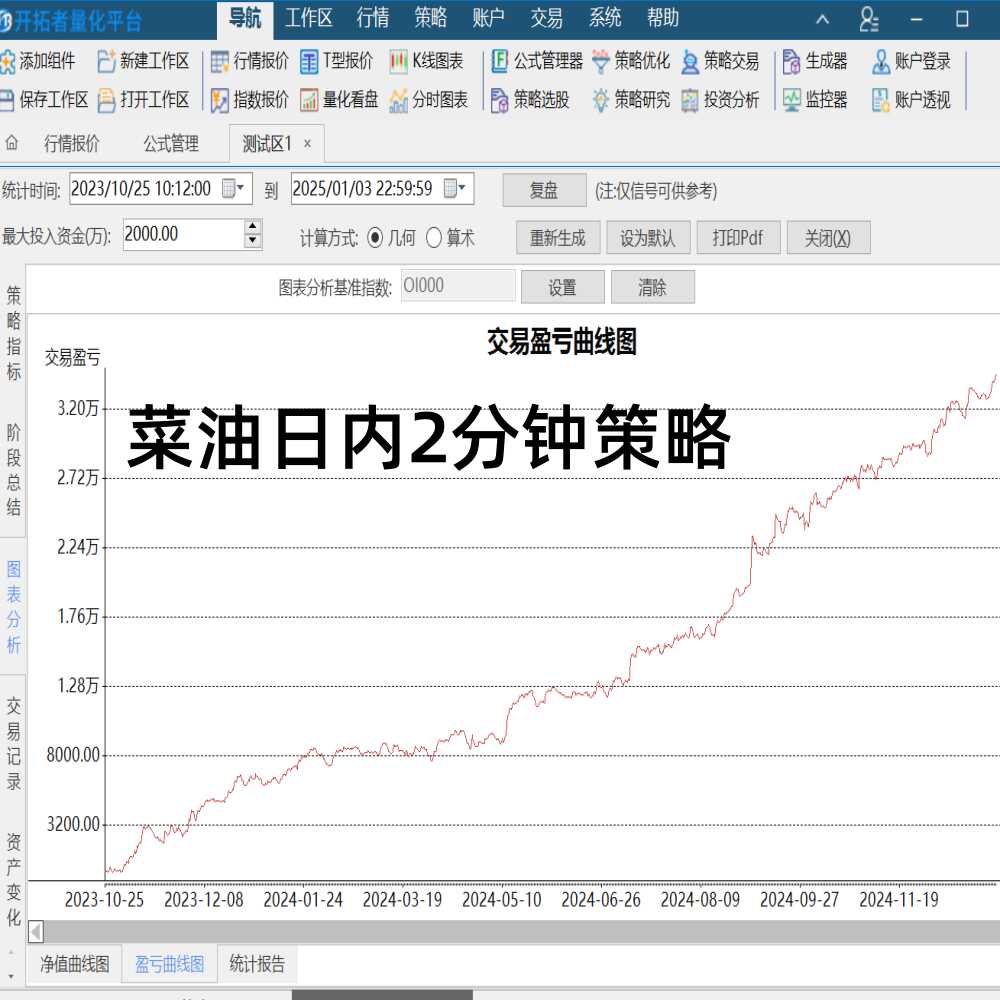Image resolution: width=1000 pixels, height=1000 pixels.
Task: Collapse the ribbon with the chevron arrow
Action: tap(822, 18)
